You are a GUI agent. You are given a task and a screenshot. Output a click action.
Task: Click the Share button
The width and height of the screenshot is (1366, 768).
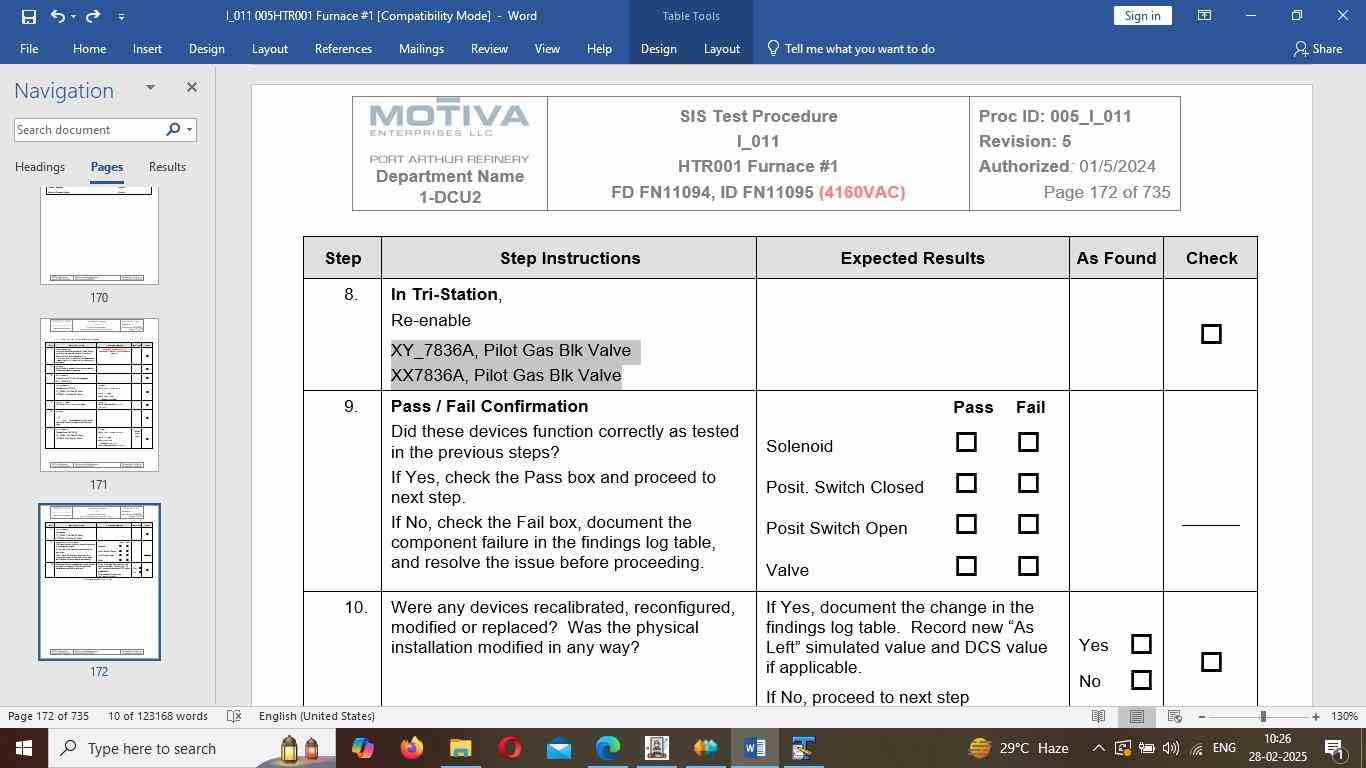coord(1318,49)
